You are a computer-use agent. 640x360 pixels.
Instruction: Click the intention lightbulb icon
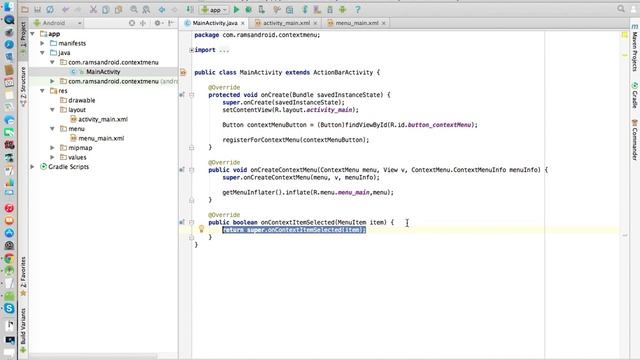(201, 229)
